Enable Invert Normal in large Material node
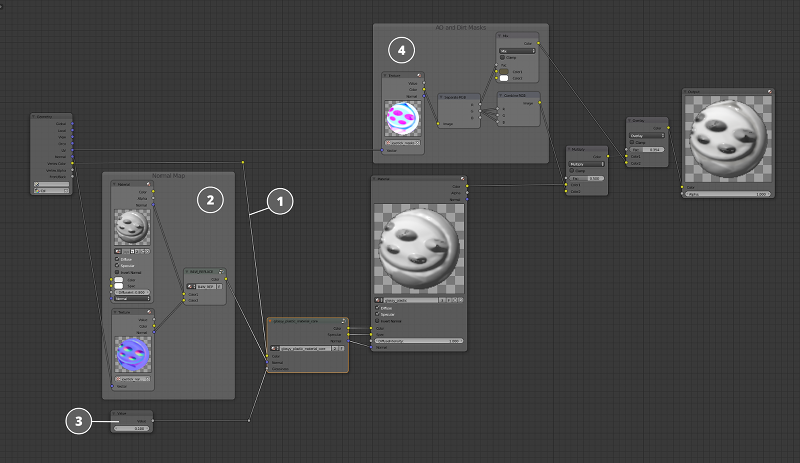Image resolution: width=800 pixels, height=463 pixels. tap(376, 320)
